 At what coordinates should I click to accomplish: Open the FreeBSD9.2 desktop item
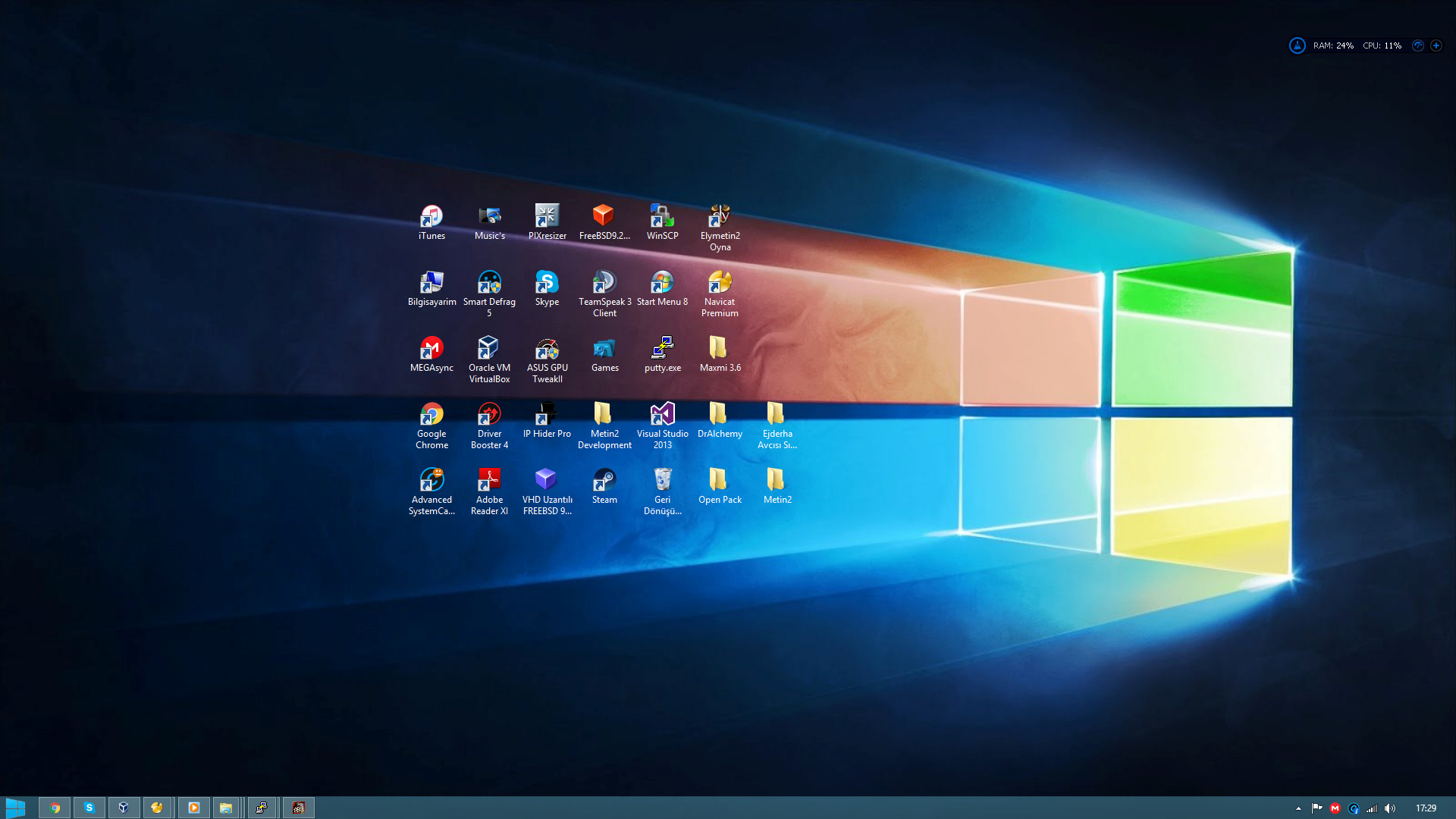604,222
